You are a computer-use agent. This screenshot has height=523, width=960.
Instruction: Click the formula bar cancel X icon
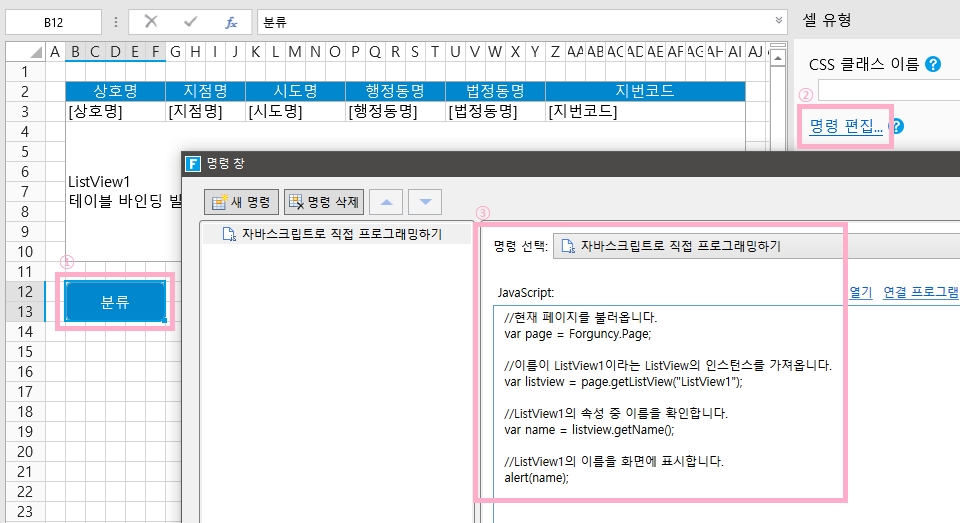151,21
